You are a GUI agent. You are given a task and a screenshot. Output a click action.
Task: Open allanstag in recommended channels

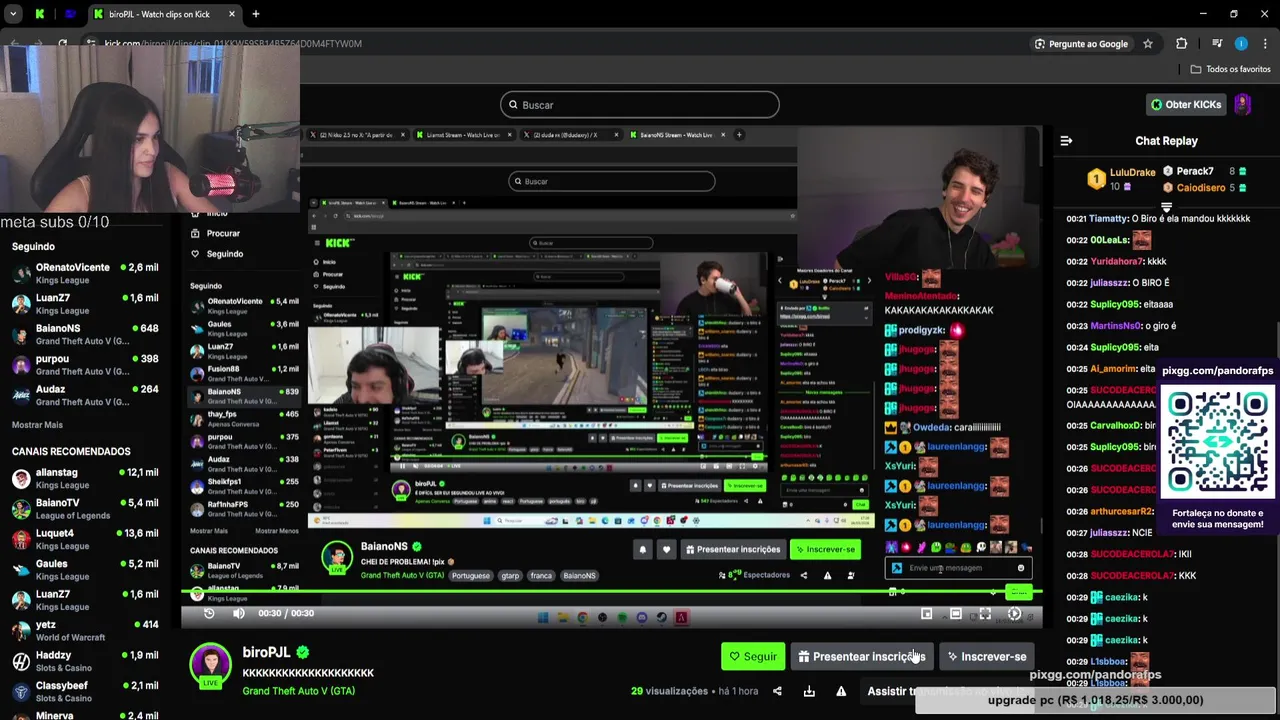tap(85, 478)
